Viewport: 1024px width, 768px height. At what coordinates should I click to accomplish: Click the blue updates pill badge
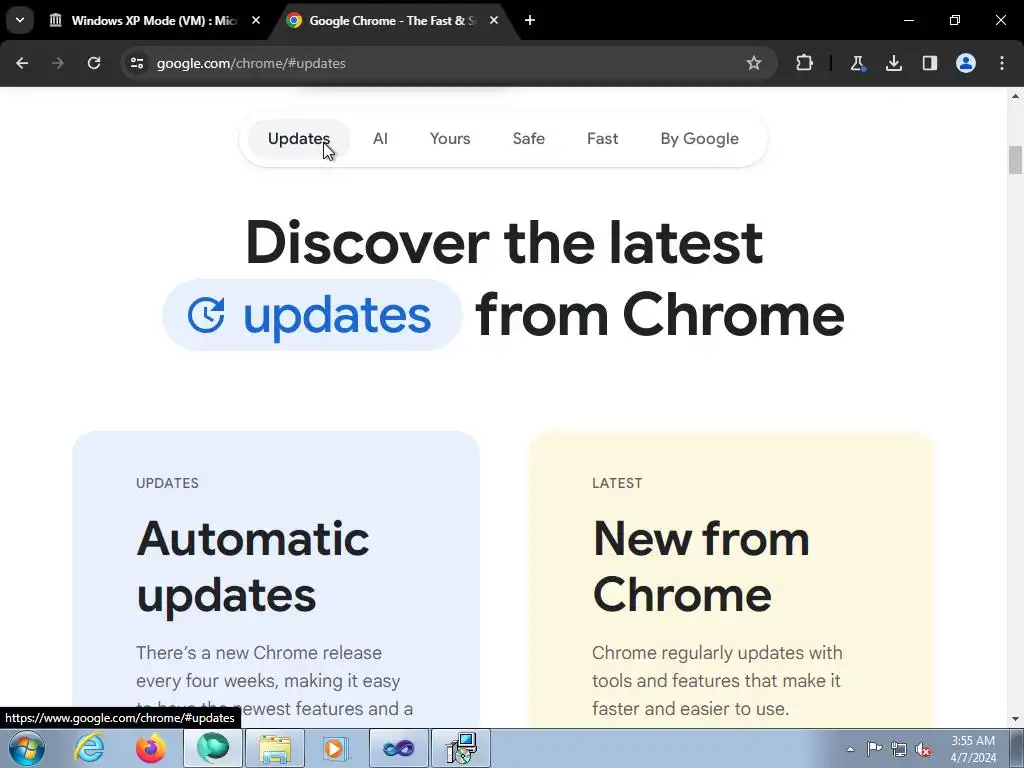[x=312, y=315]
